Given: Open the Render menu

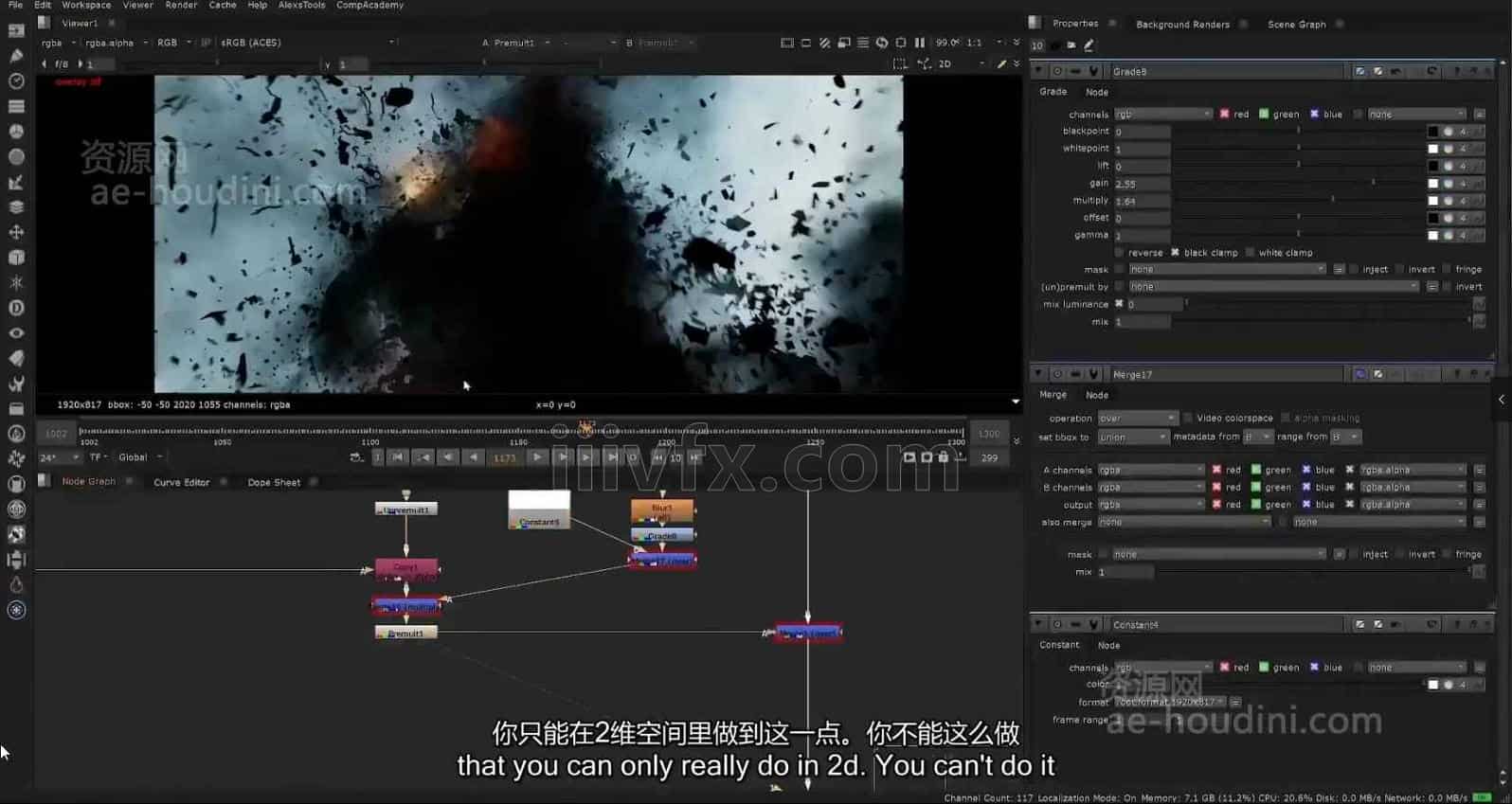Looking at the screenshot, I should point(181,6).
